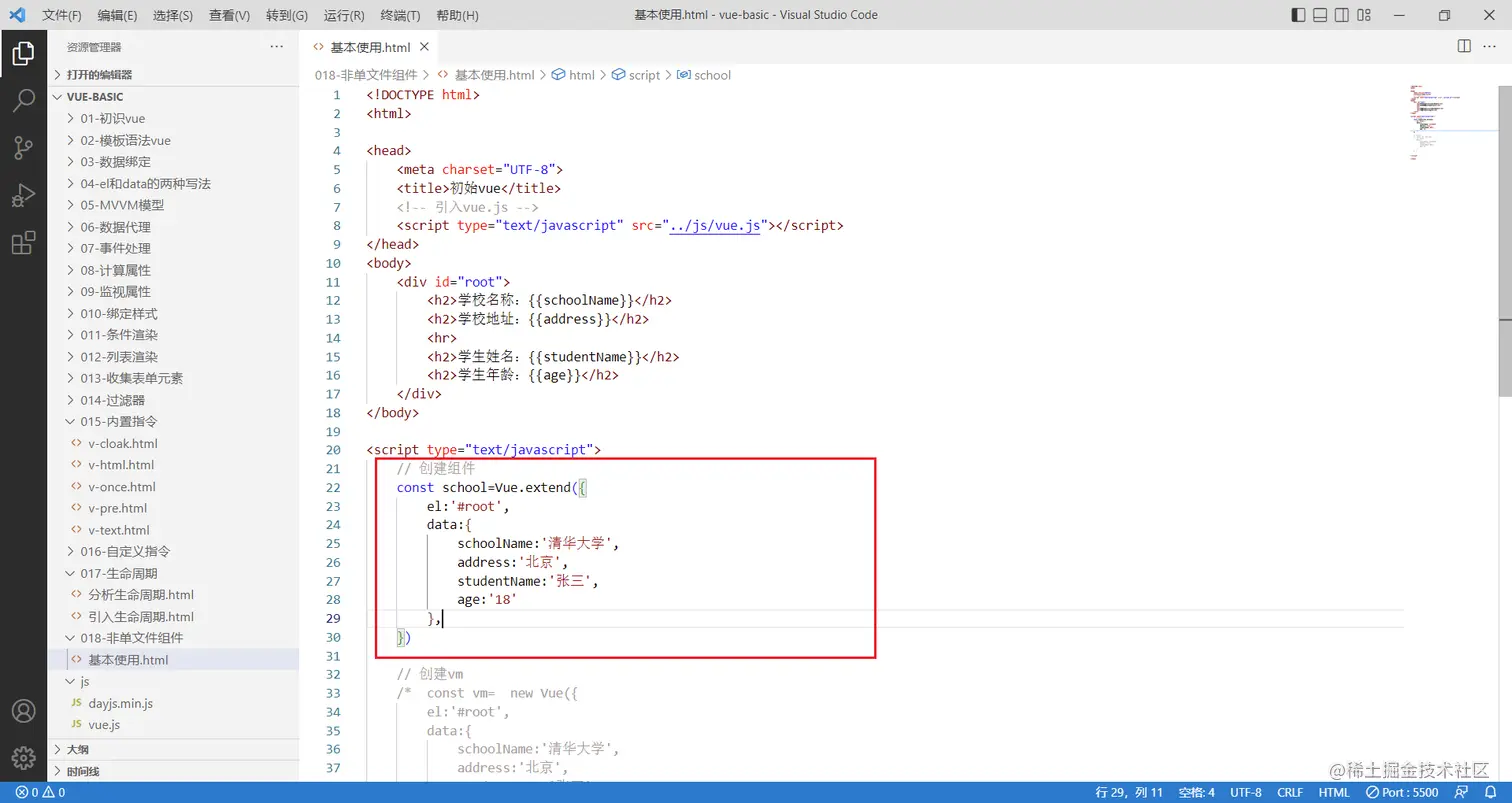The width and height of the screenshot is (1512, 803).
Task: Open the Source Control view icon
Action: coord(23,148)
